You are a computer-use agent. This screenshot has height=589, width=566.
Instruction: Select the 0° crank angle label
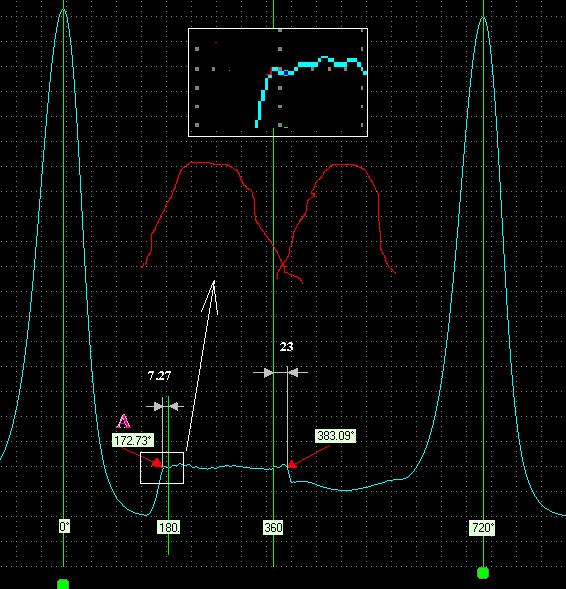click(64, 527)
